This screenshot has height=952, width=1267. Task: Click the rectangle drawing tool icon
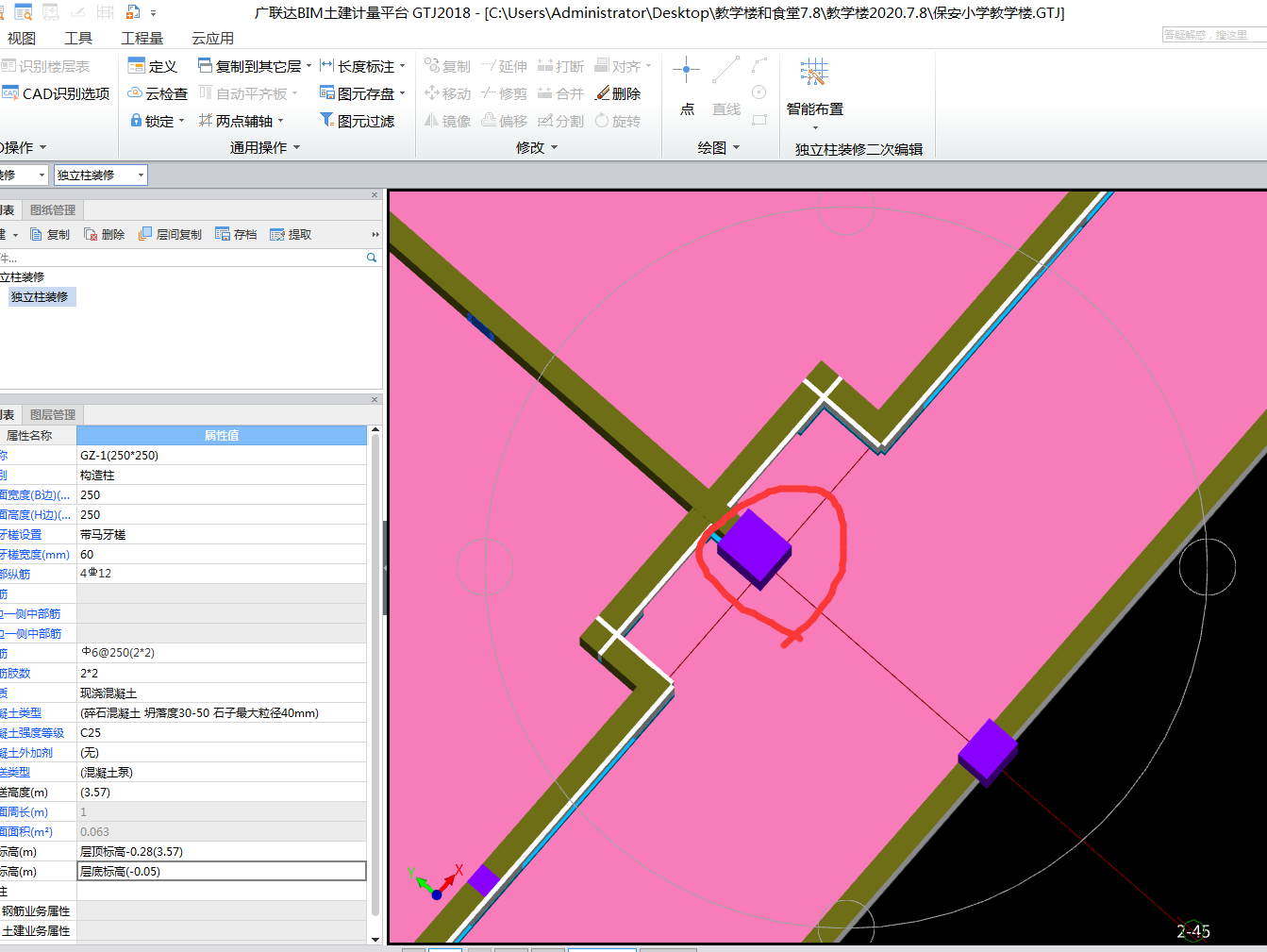click(759, 120)
